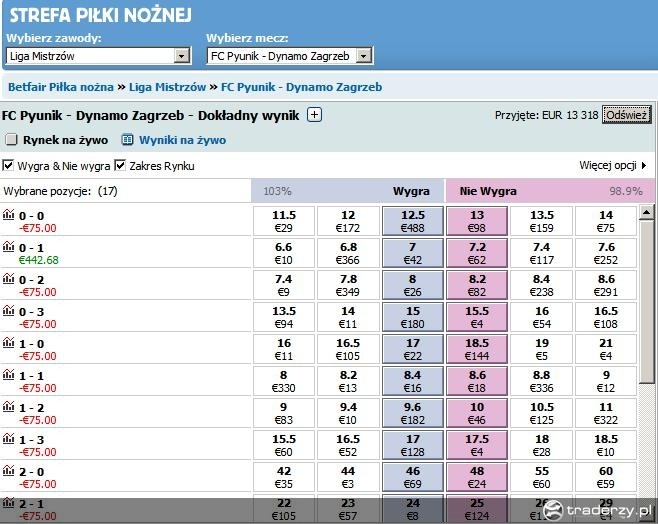
Task: Open the Wybierz mecz dropdown arrow
Action: 363,56
